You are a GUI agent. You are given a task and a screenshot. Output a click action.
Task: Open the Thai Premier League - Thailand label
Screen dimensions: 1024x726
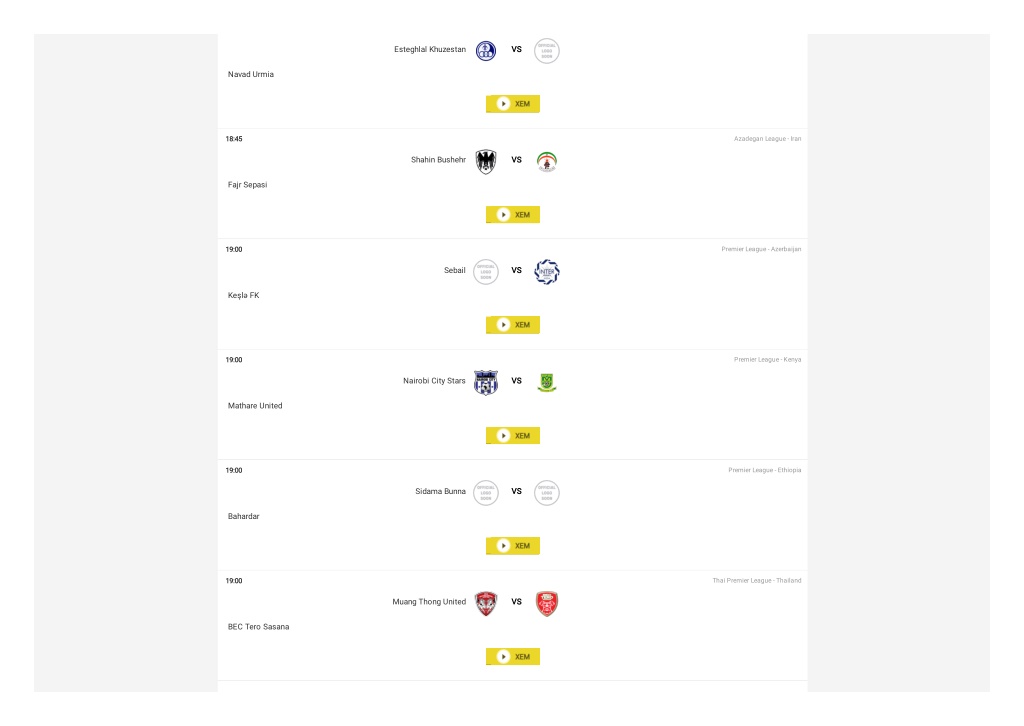pyautogui.click(x=756, y=580)
